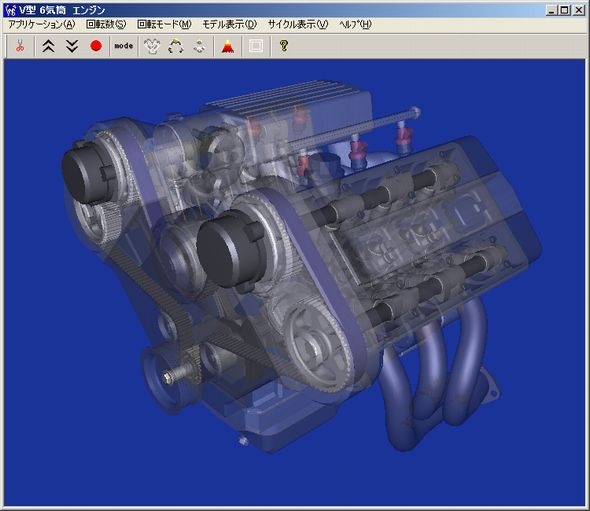590x511 pixels.
Task: Click the red circle stop button
Action: pos(96,46)
